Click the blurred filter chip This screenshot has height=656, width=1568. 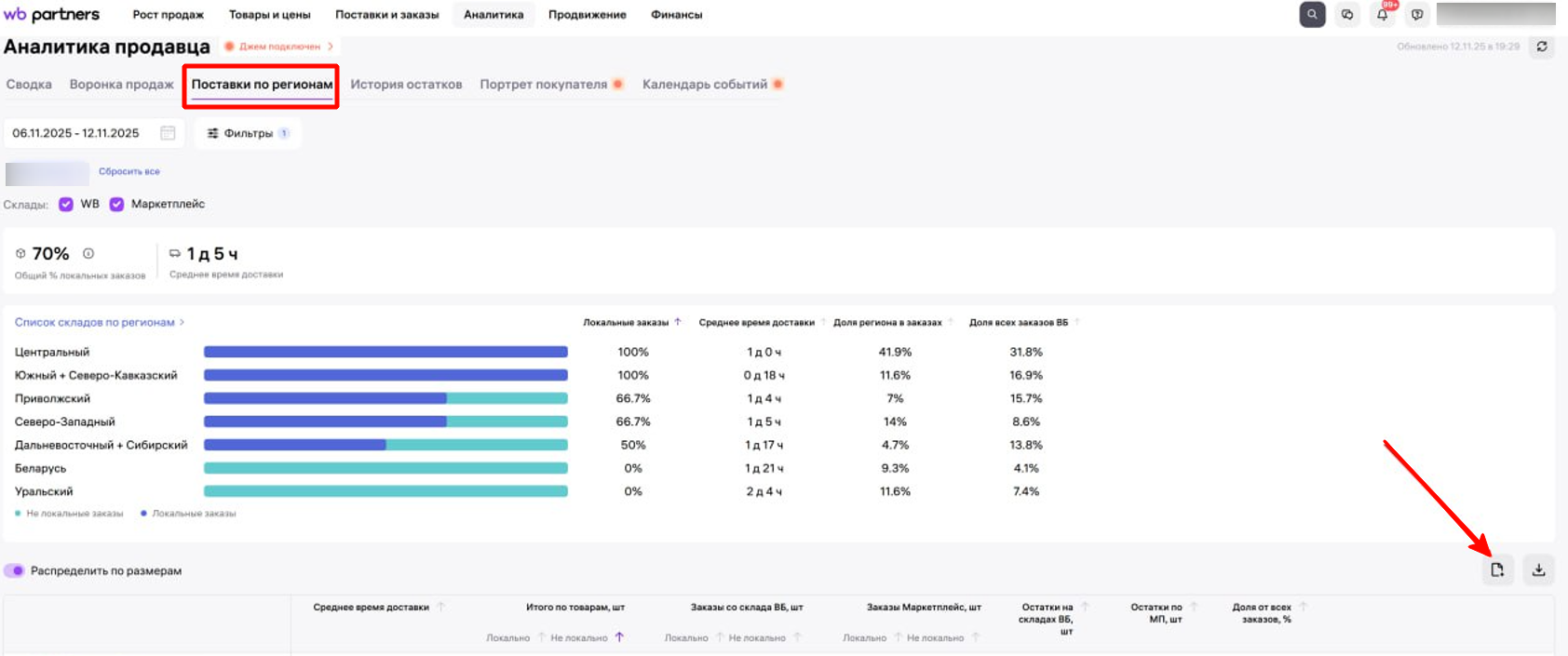pyautogui.click(x=47, y=173)
